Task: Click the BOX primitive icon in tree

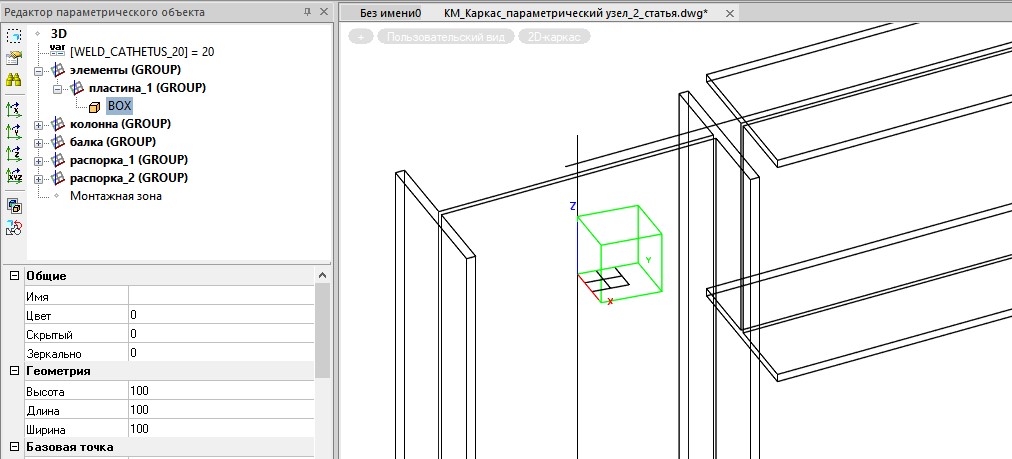Action: click(94, 106)
